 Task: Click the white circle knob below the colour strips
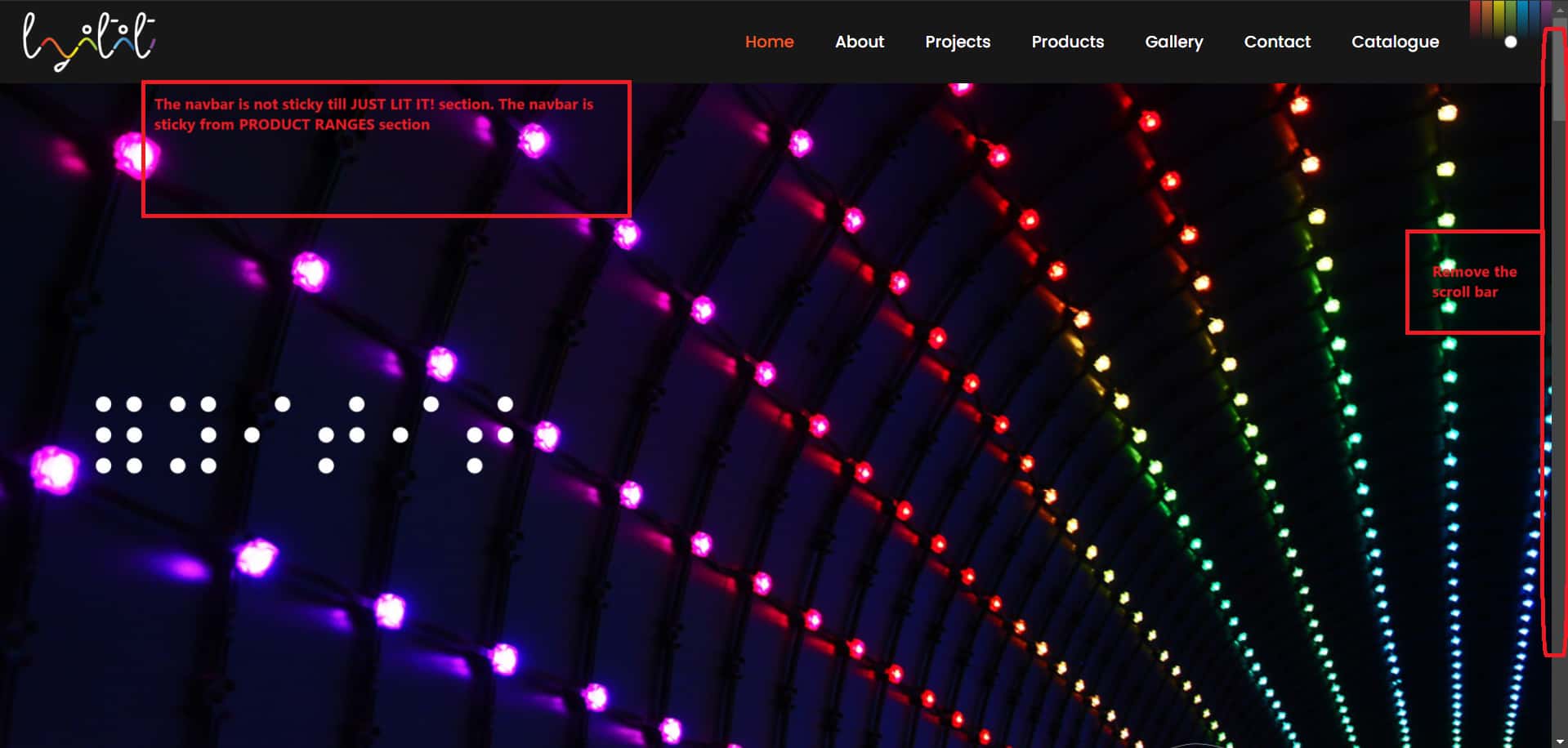[1511, 42]
